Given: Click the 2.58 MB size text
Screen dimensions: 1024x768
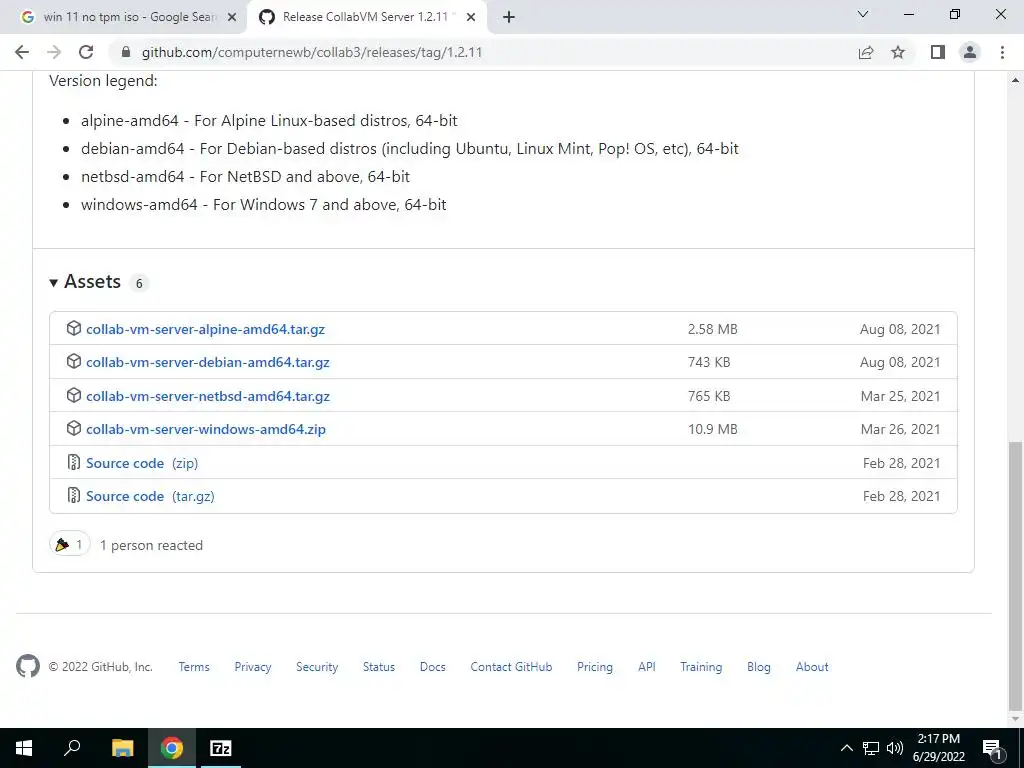Looking at the screenshot, I should click(712, 329).
